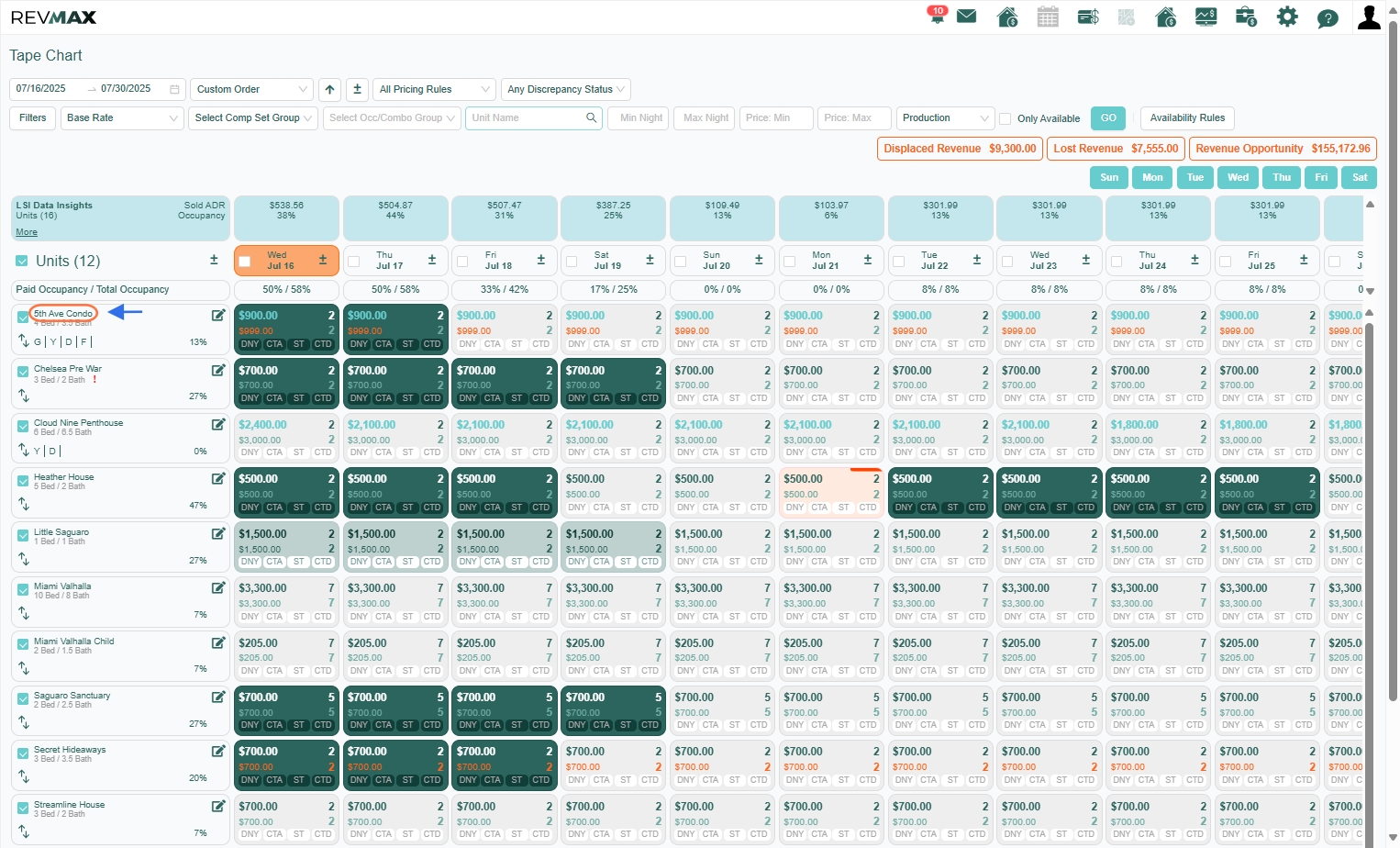Click plus-minus icon next to Units (12)
This screenshot has height=848, width=1400.
214,261
